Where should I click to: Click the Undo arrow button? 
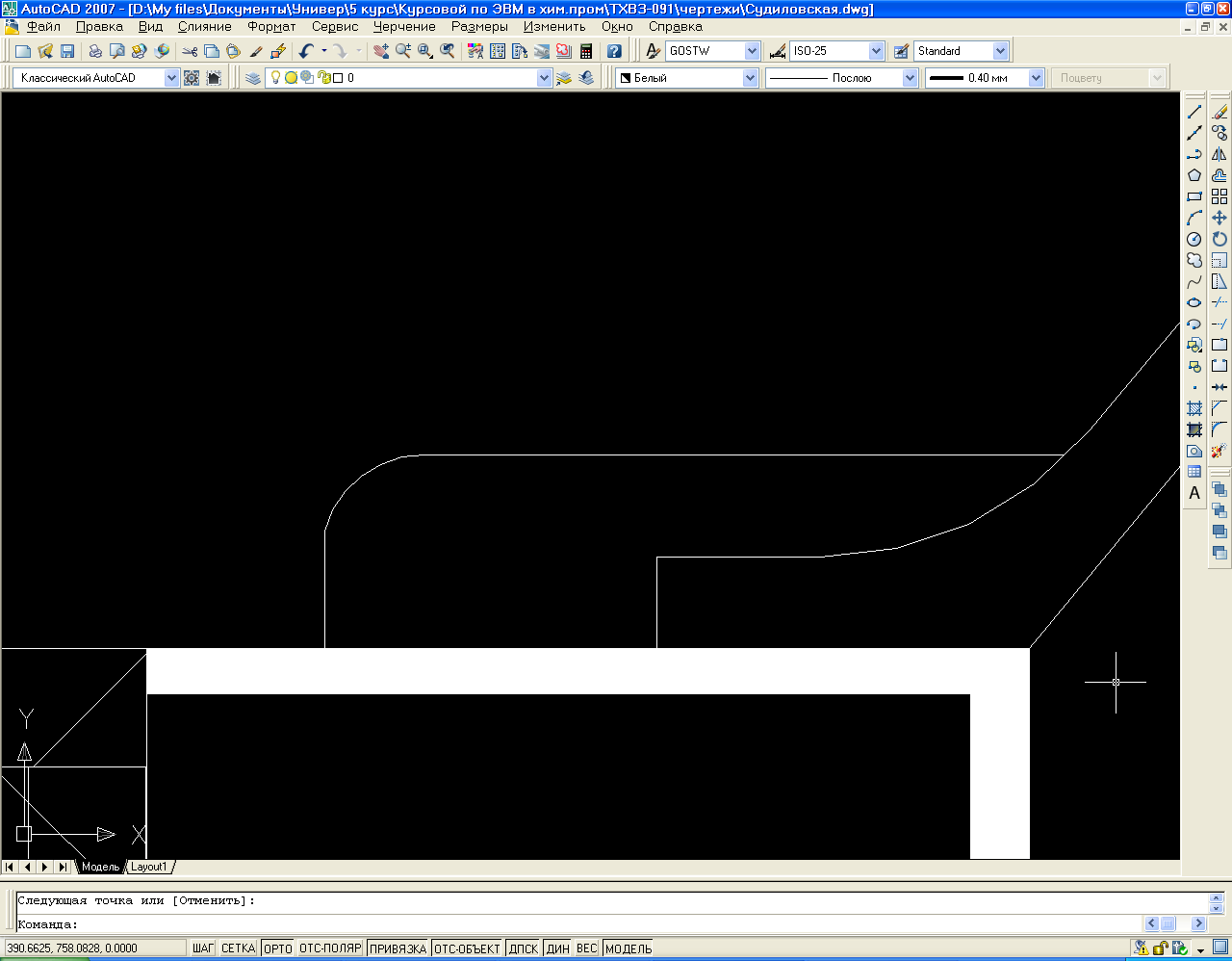[x=306, y=51]
